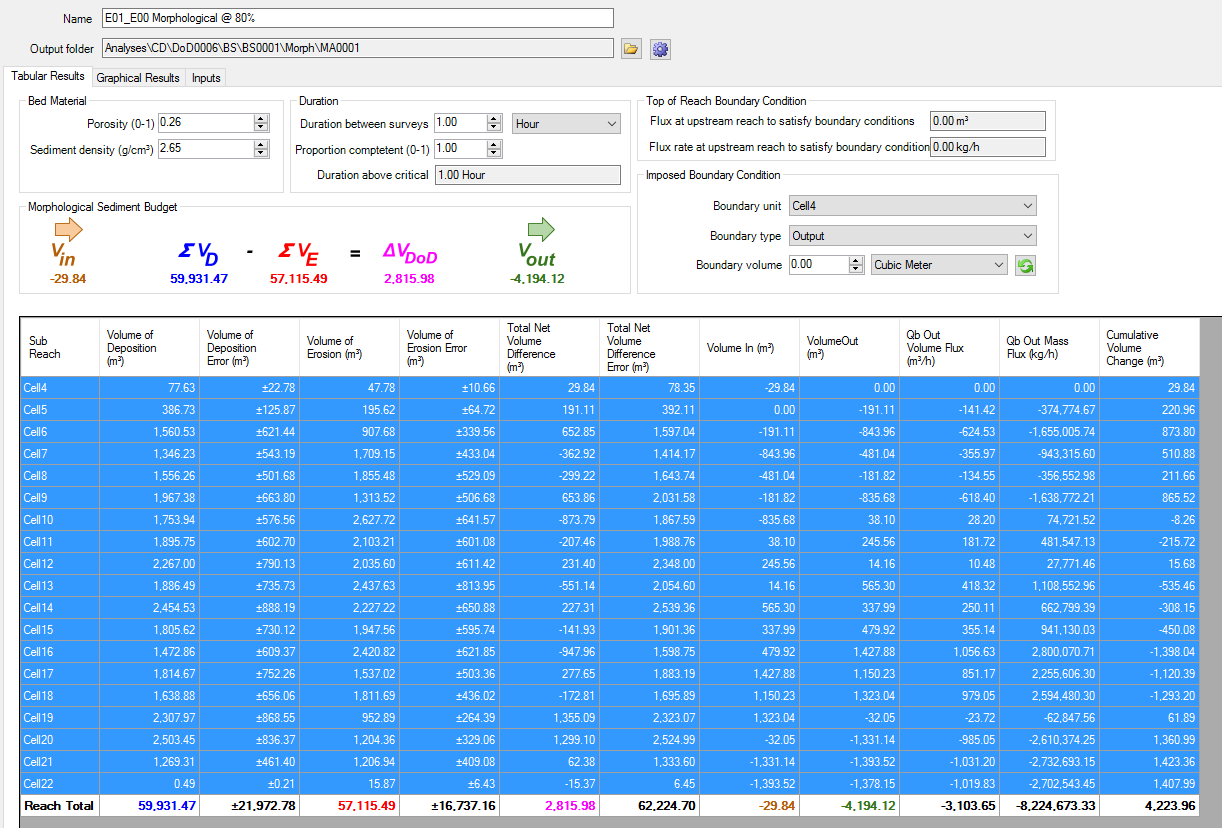Click the Volume of Erosion column header

[350, 348]
